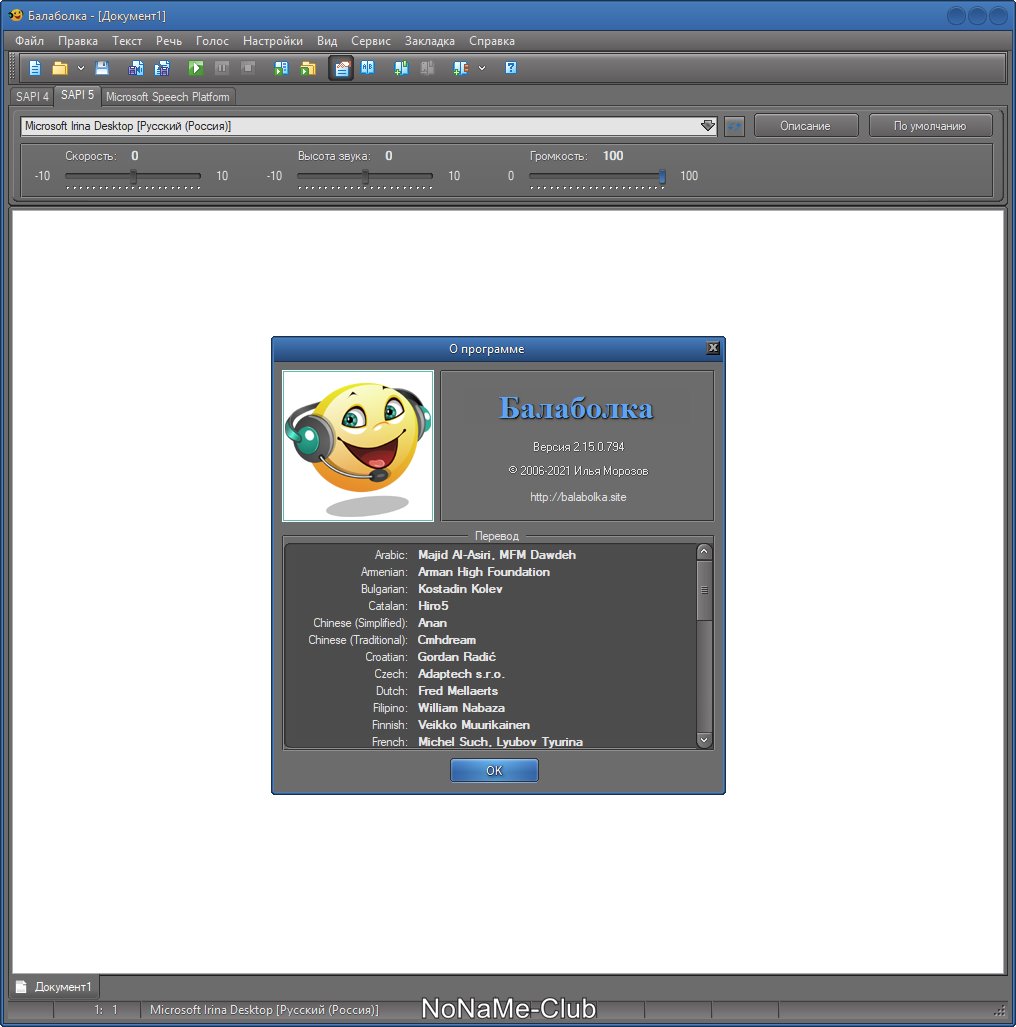Open the recent files arrow beside Open folder
The width and height of the screenshot is (1016, 1027).
click(x=81, y=68)
